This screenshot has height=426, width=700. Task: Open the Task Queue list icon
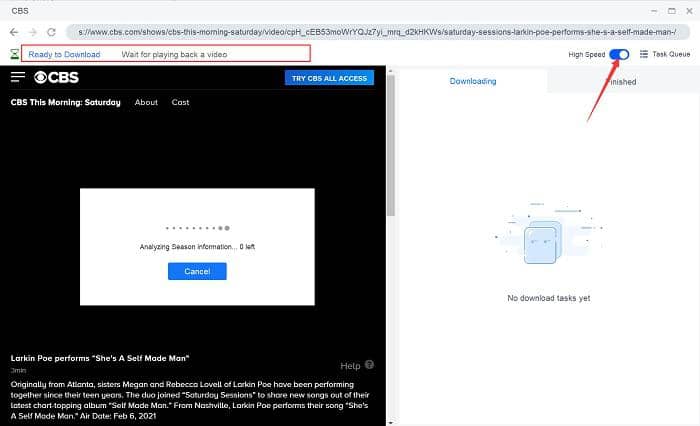click(644, 54)
